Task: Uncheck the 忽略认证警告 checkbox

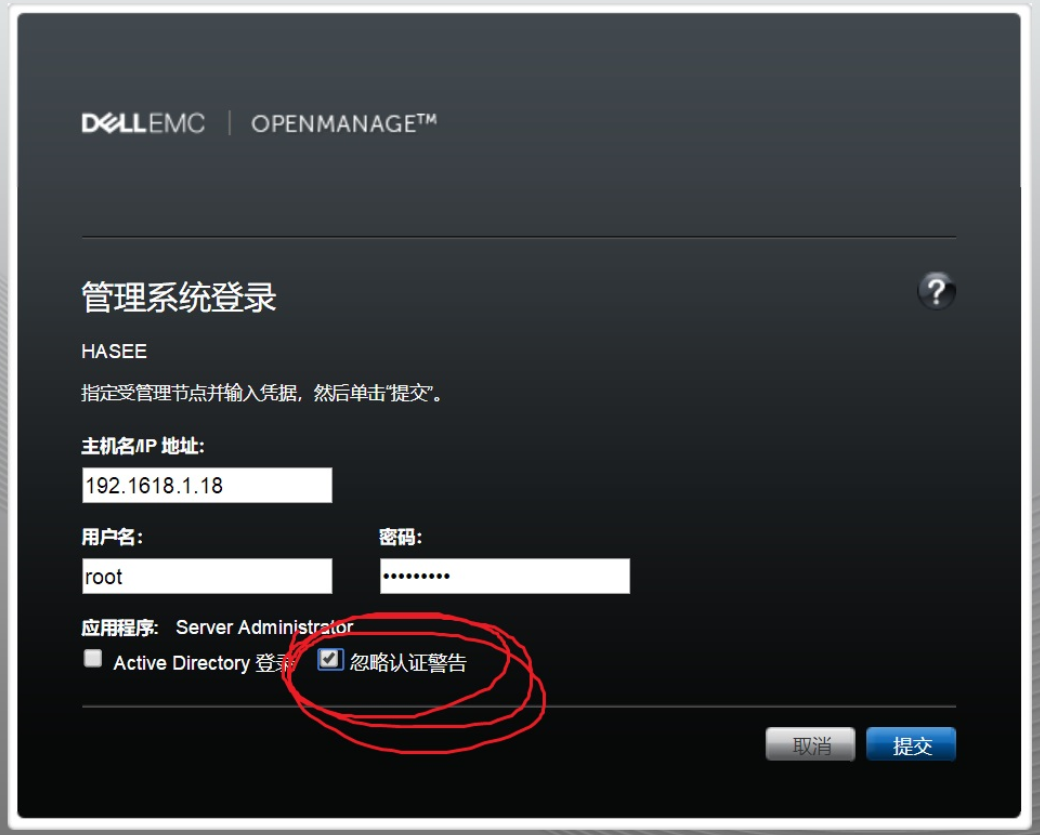Action: (x=330, y=659)
